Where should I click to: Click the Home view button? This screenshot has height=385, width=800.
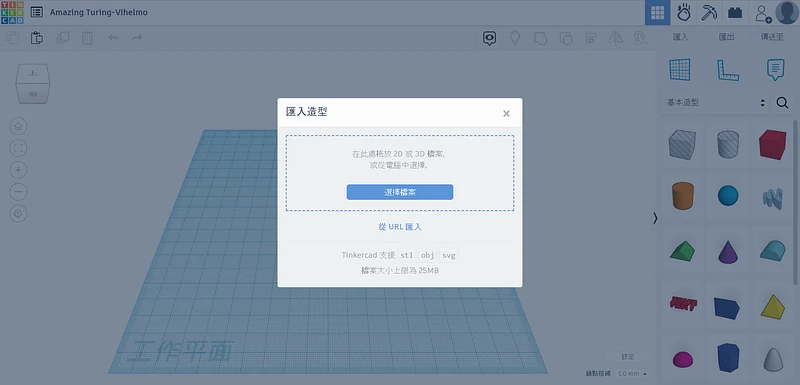18,126
